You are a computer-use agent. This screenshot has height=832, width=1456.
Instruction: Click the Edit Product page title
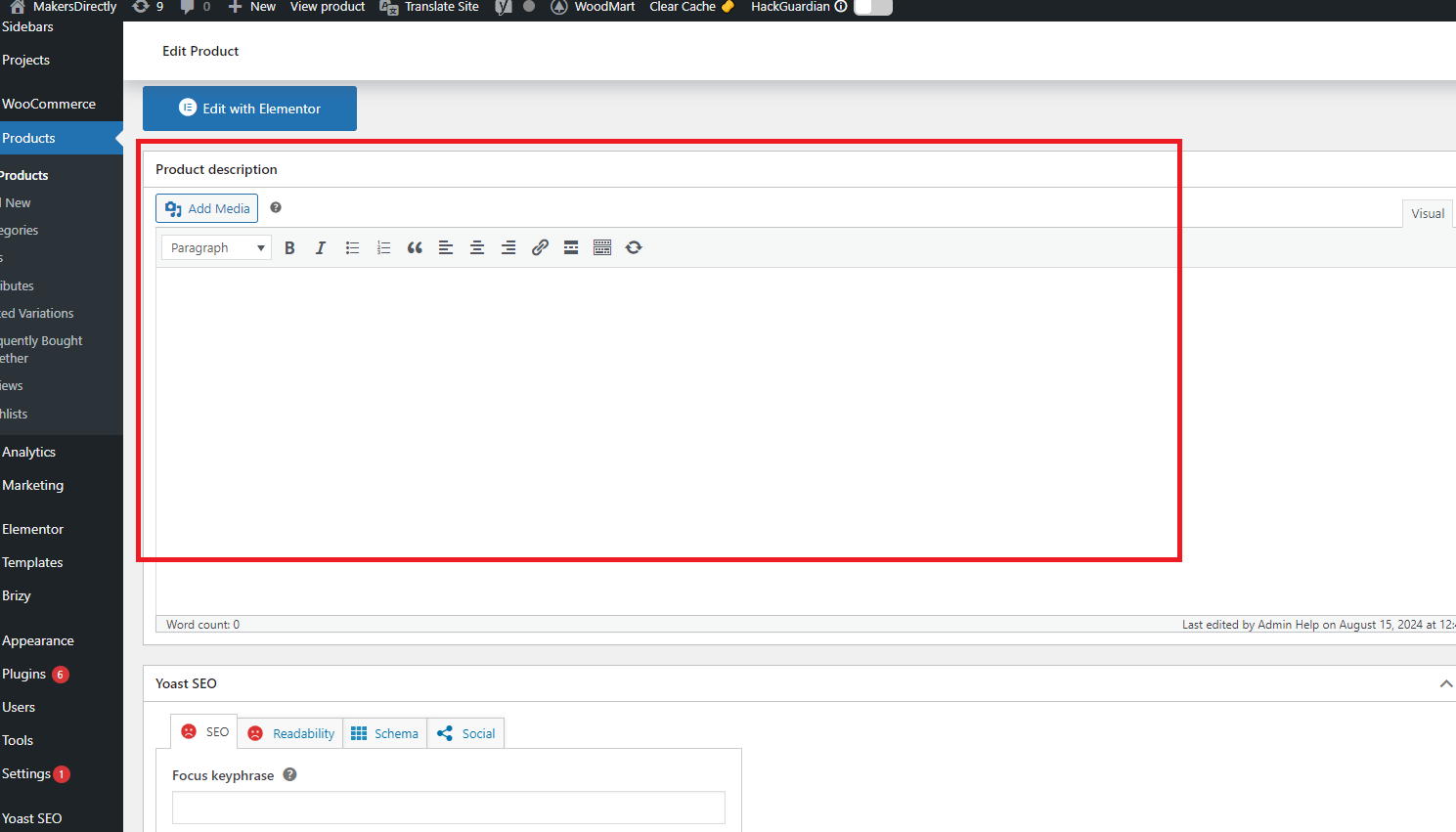[200, 51]
